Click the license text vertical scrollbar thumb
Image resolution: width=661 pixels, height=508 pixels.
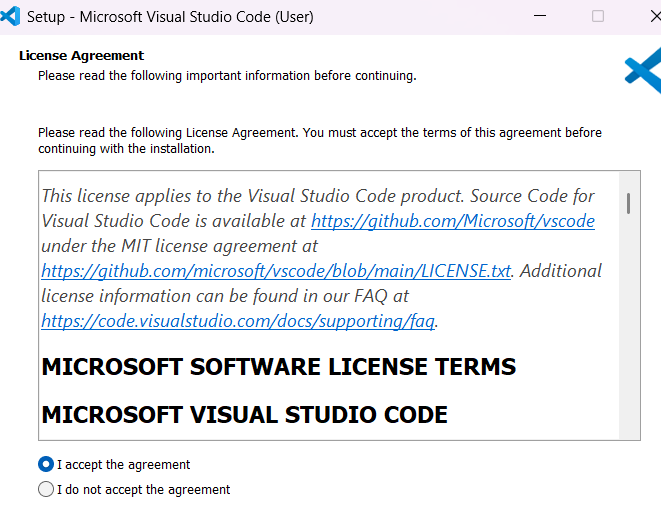point(629,204)
